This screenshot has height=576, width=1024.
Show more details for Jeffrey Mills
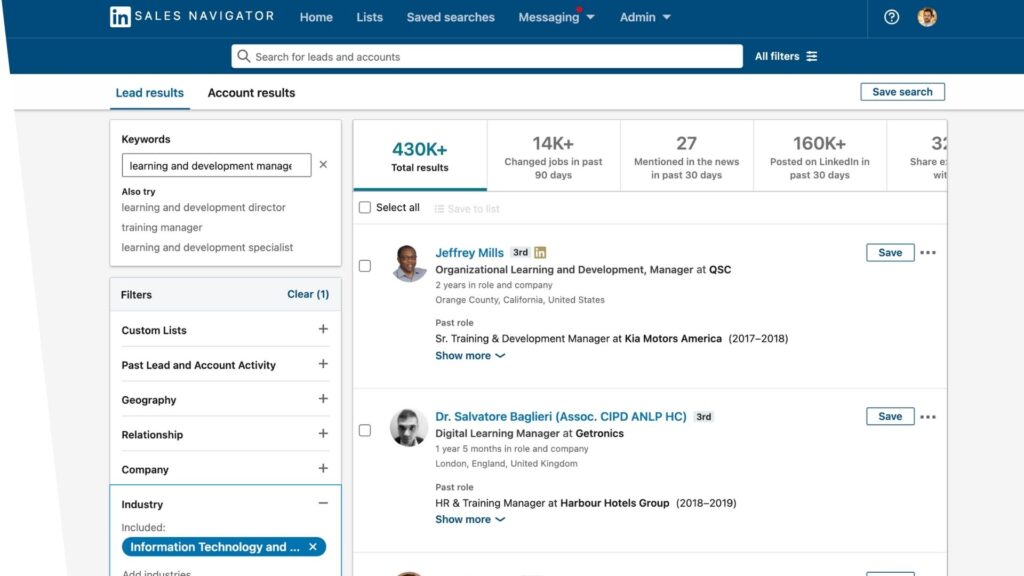[x=470, y=355]
